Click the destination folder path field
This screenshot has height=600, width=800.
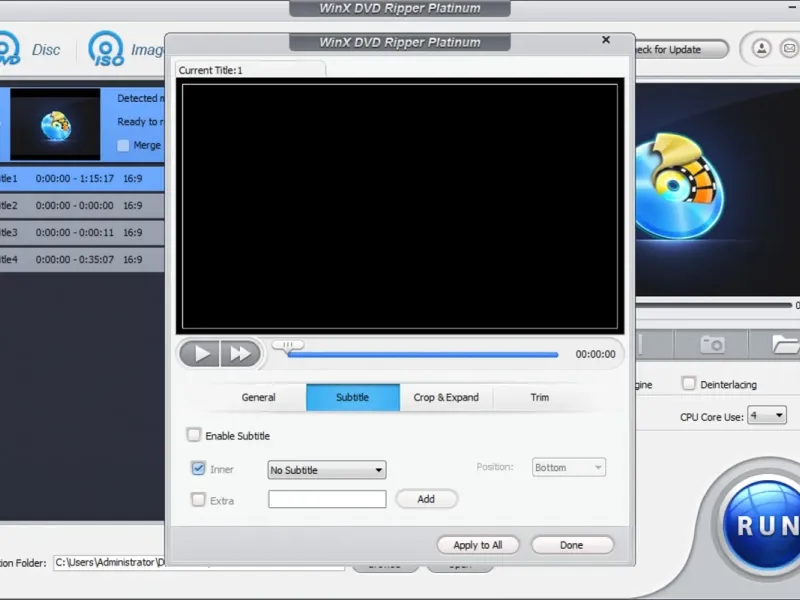tap(110, 562)
